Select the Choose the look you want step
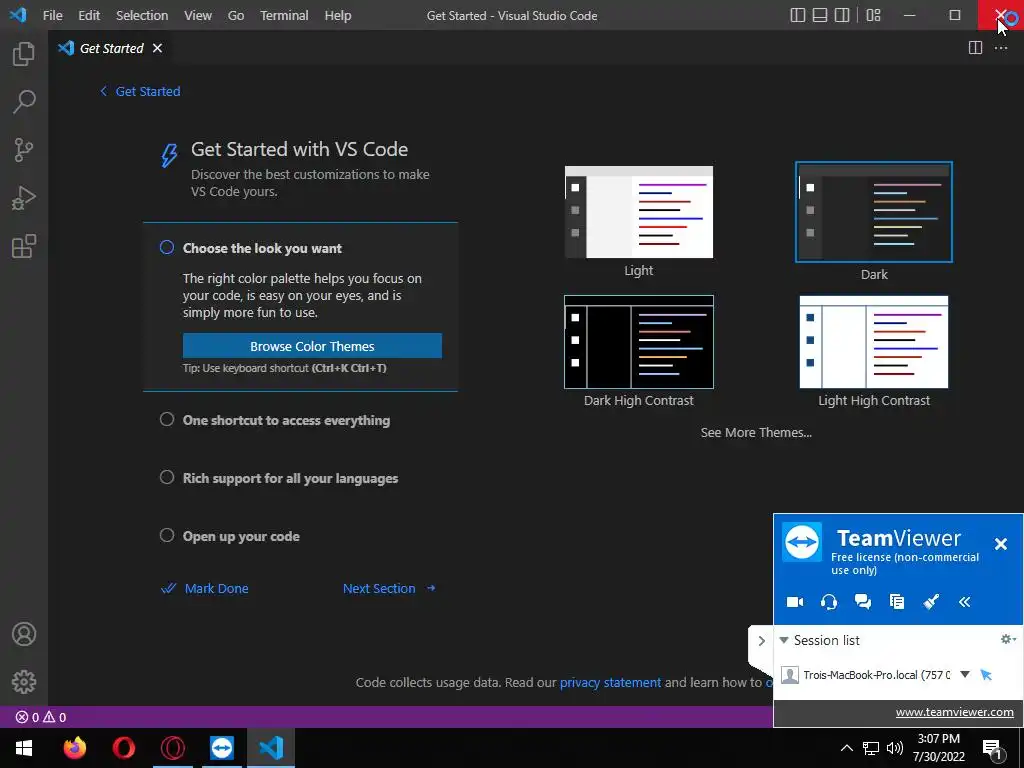The height and width of the screenshot is (768, 1024). 262,248
